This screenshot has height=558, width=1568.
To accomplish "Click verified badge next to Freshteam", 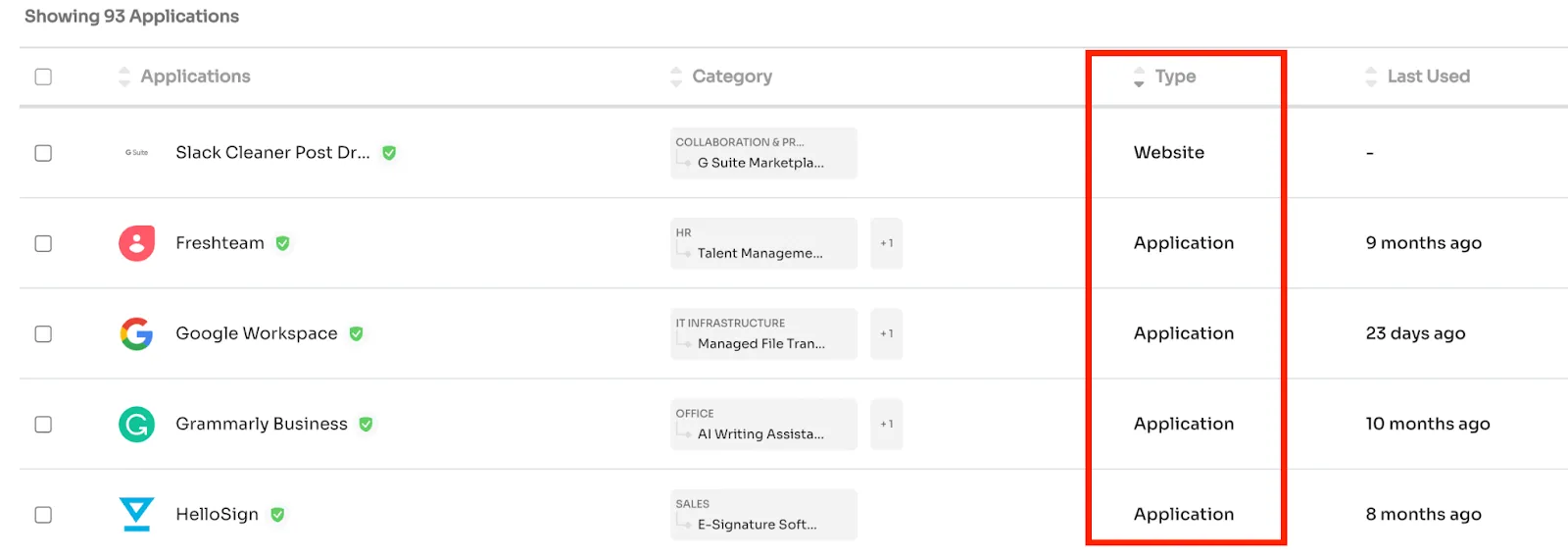I will [x=282, y=243].
